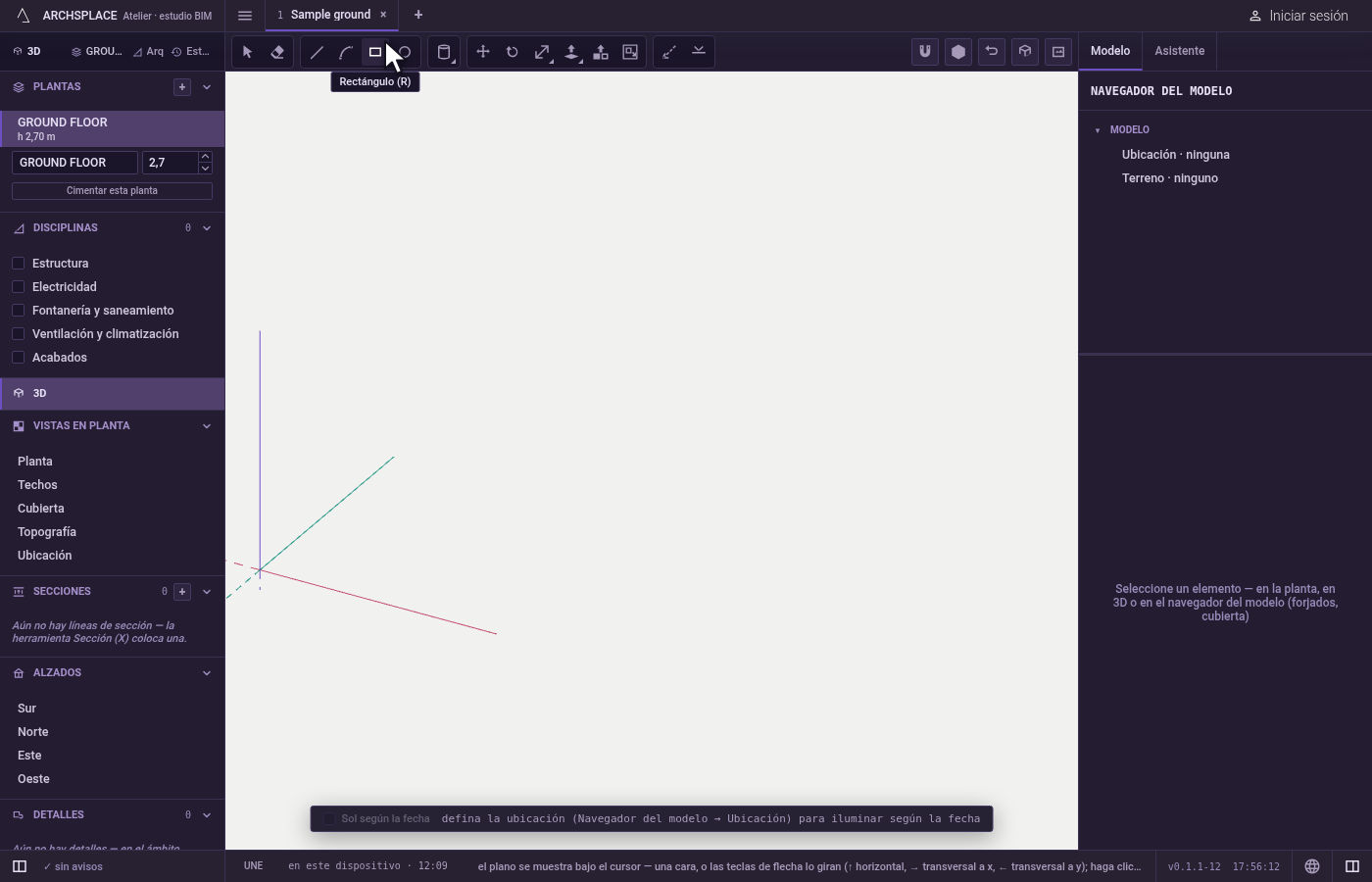Collapse the VISTAS EN PLANTA chevron
Image resolution: width=1372 pixels, height=882 pixels.
[x=207, y=426]
